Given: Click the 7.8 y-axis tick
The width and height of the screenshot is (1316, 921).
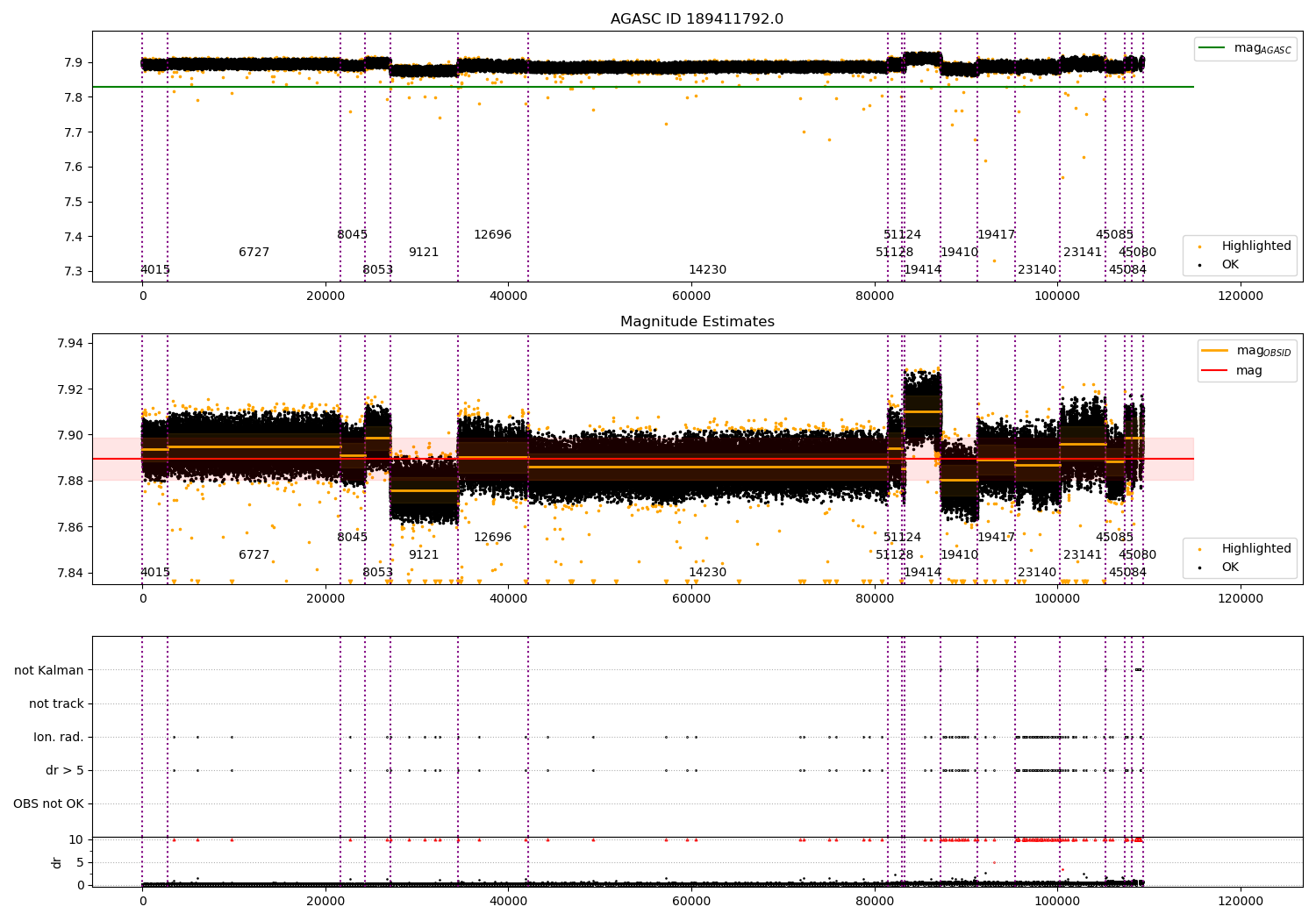Looking at the screenshot, I should (x=74, y=97).
